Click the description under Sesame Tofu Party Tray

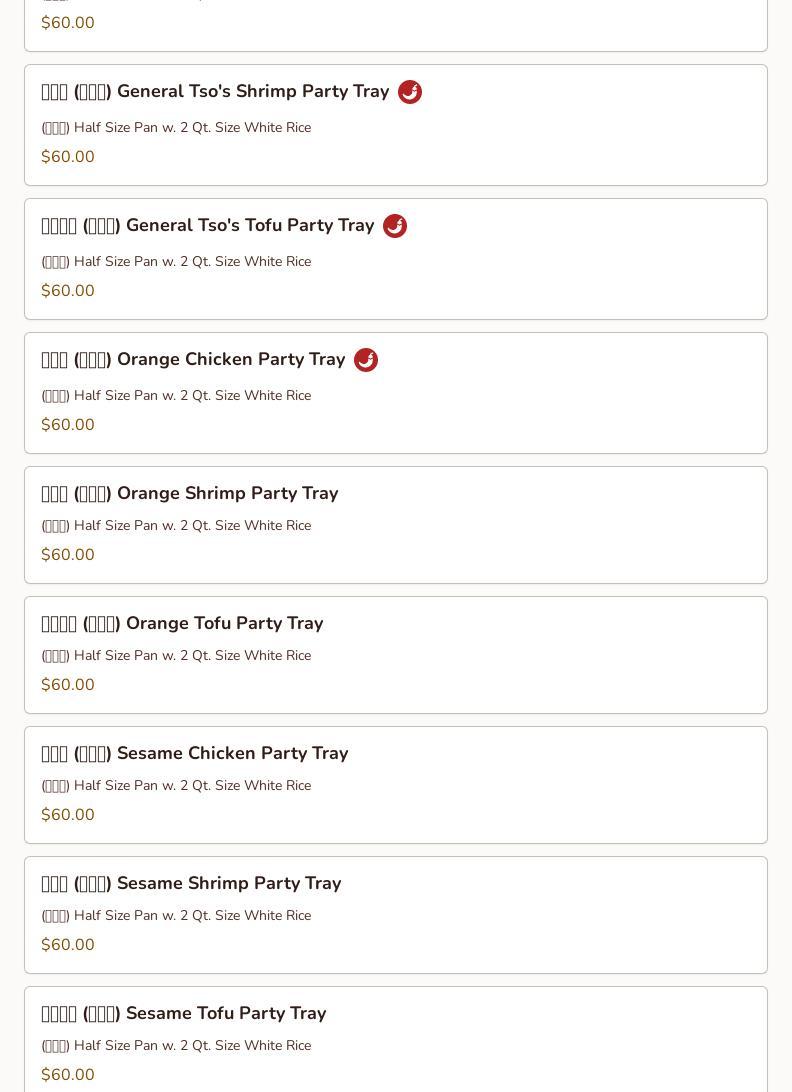pos(176,1046)
